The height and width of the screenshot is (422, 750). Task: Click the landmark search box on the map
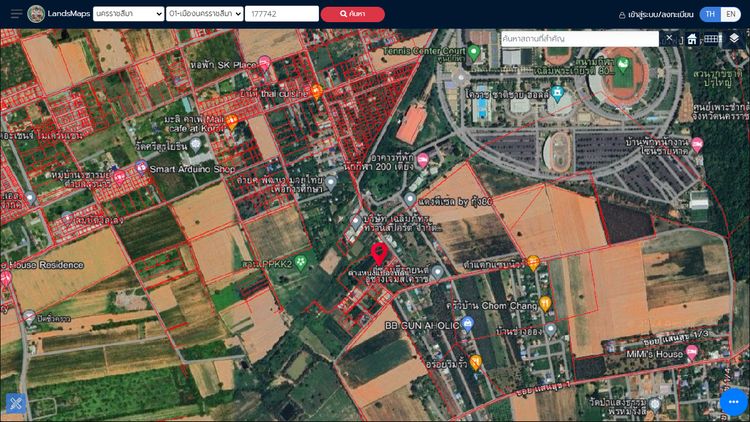pyautogui.click(x=580, y=38)
